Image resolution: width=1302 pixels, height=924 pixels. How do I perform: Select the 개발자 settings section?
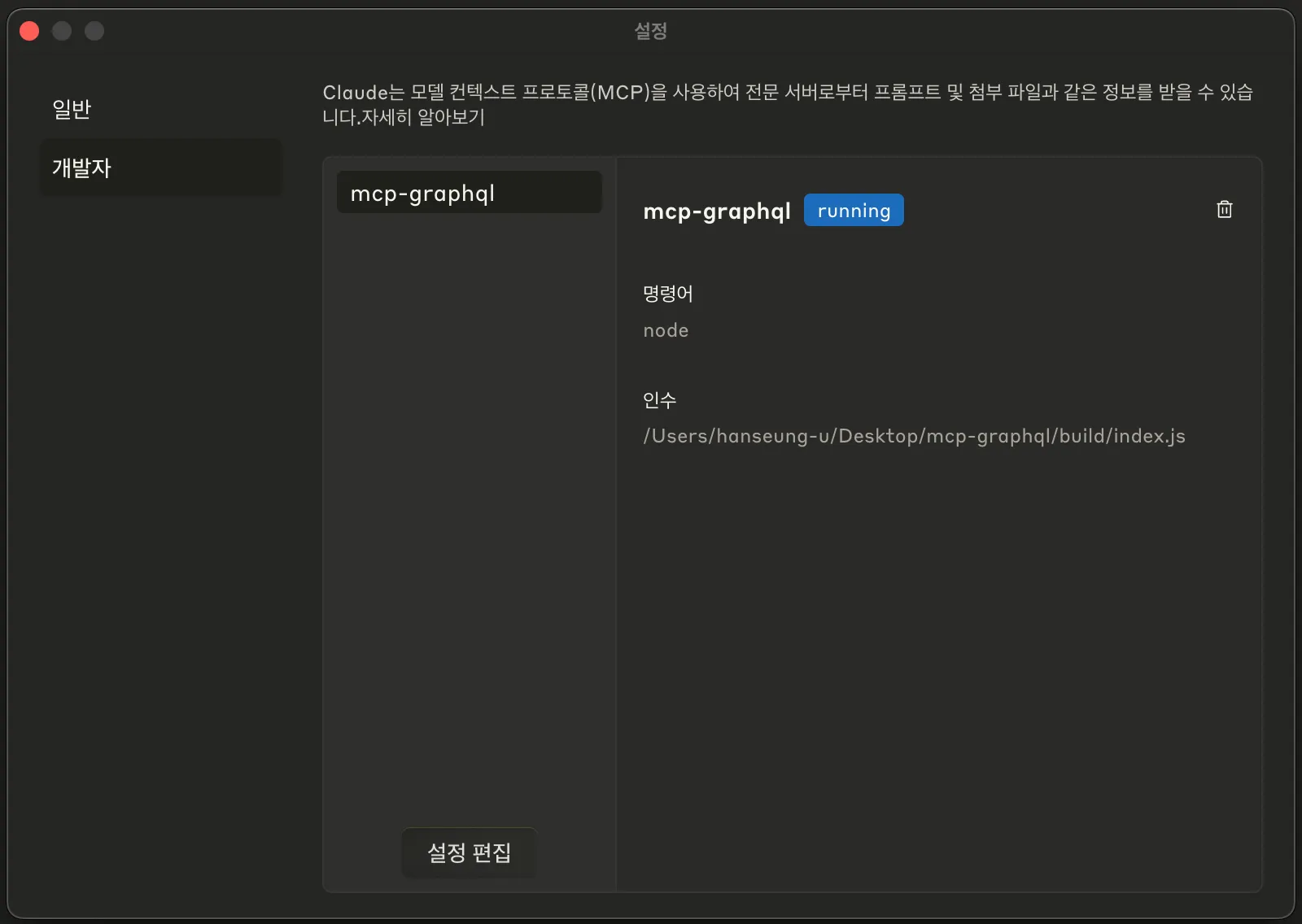point(161,168)
